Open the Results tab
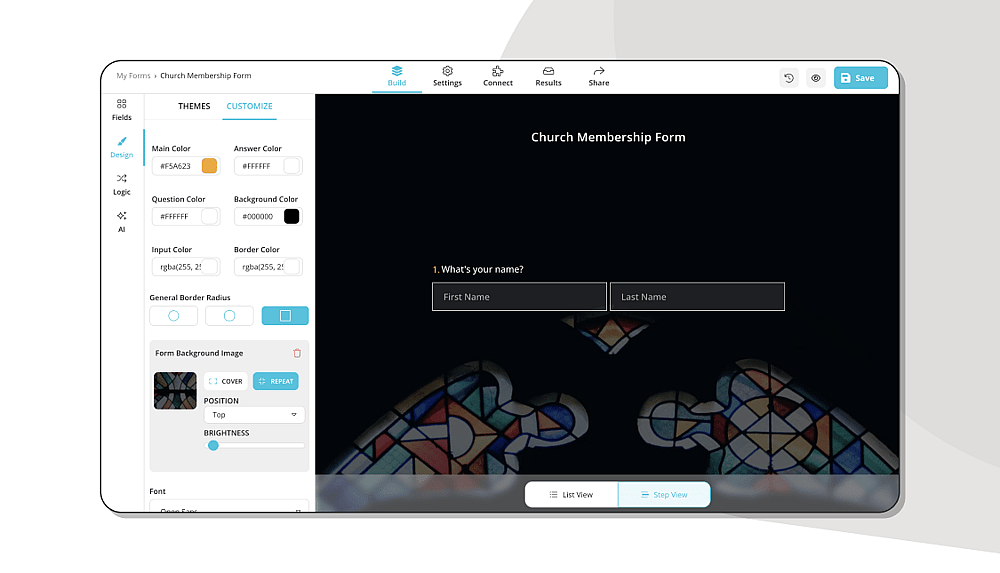The height and width of the screenshot is (573, 1000). click(548, 76)
